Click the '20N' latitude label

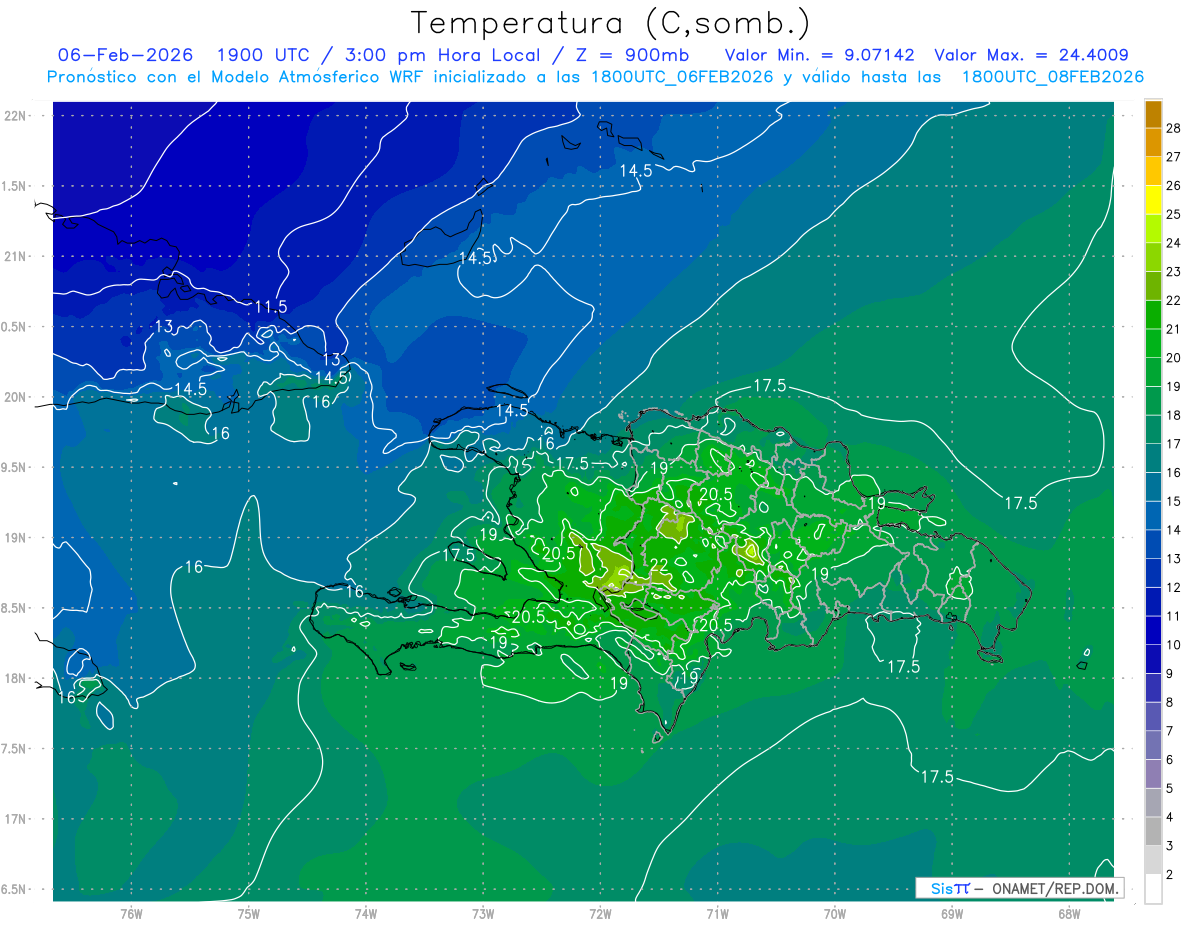point(15,398)
